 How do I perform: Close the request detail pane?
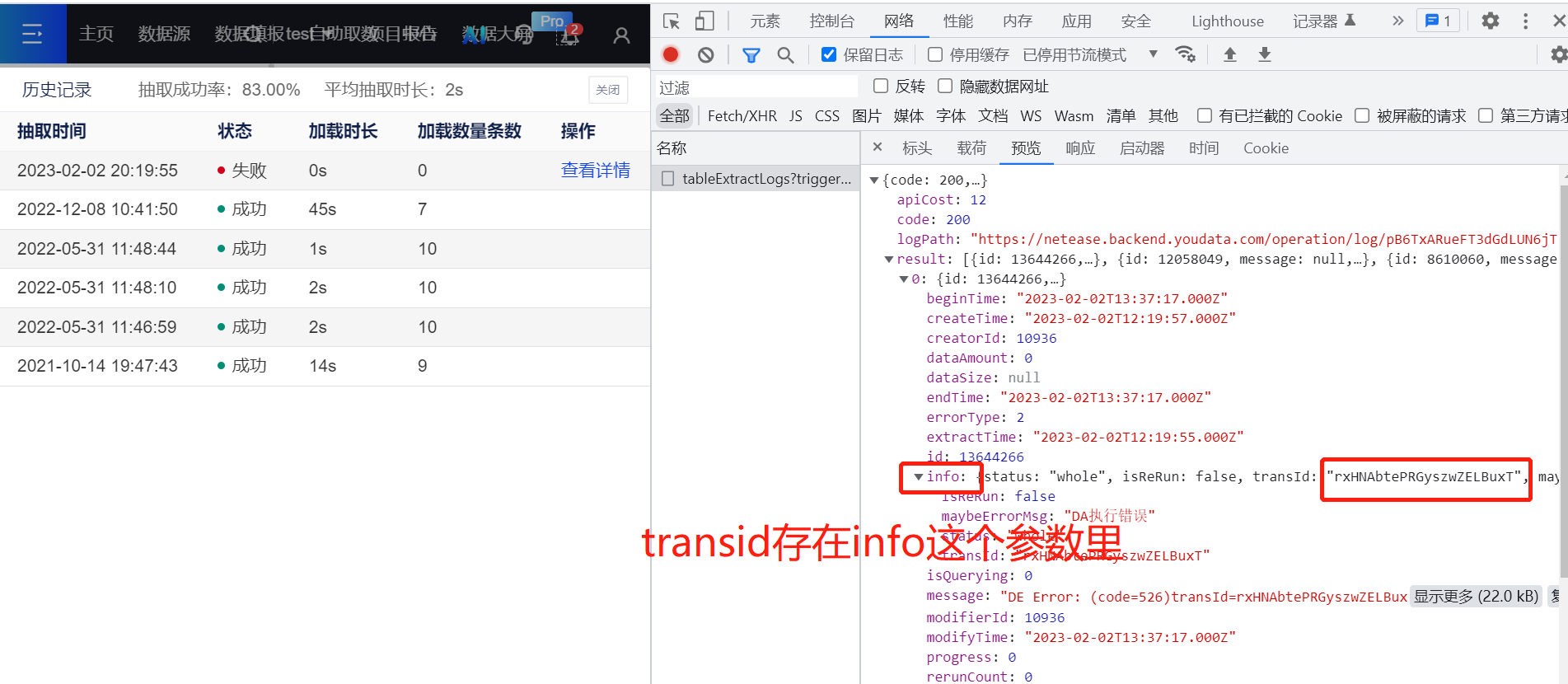point(878,147)
